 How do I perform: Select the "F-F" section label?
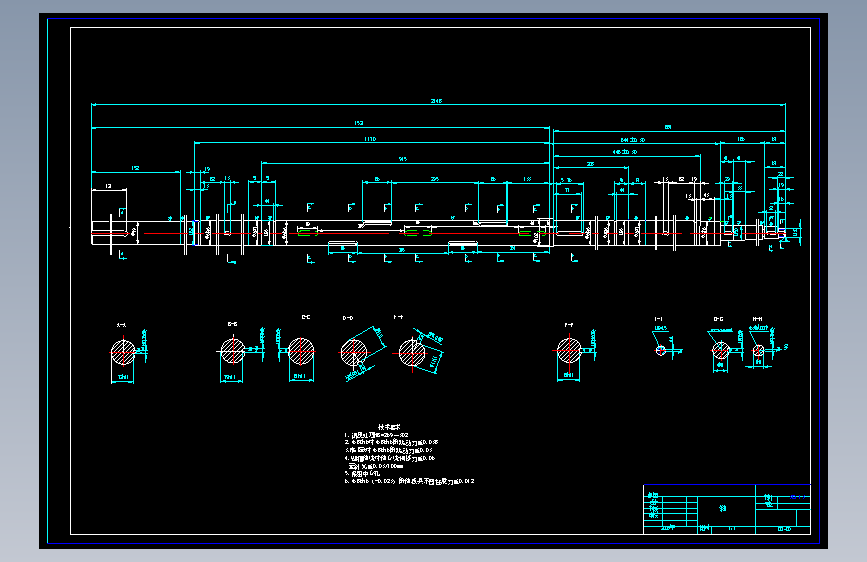pos(568,325)
